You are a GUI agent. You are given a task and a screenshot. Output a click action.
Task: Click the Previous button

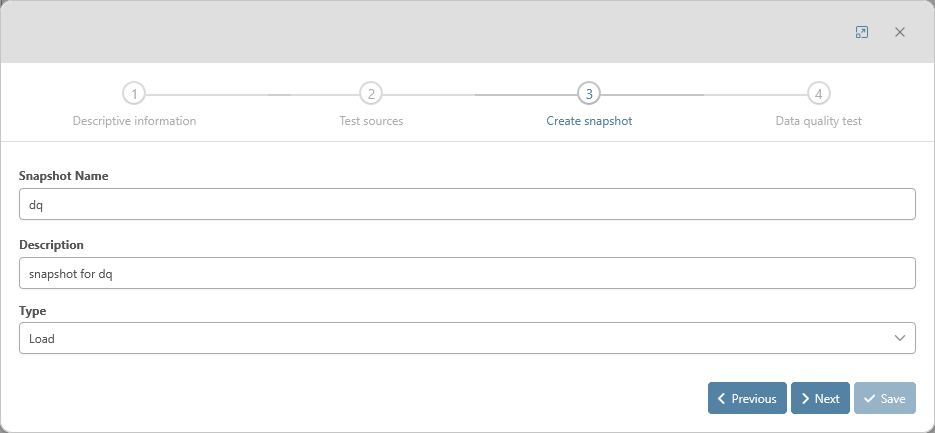(747, 398)
